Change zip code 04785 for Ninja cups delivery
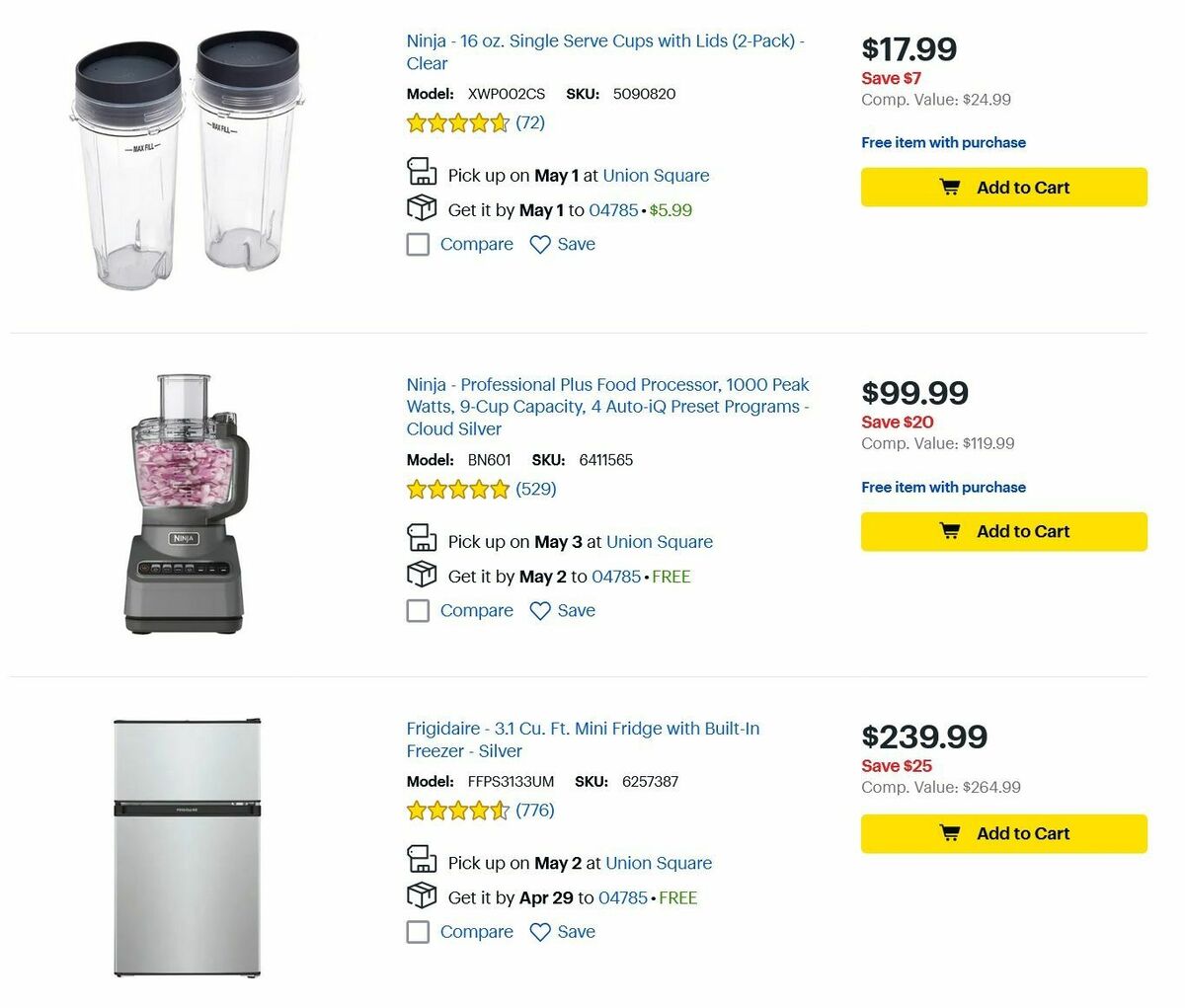This screenshot has width=1185, height=1008. click(x=613, y=210)
